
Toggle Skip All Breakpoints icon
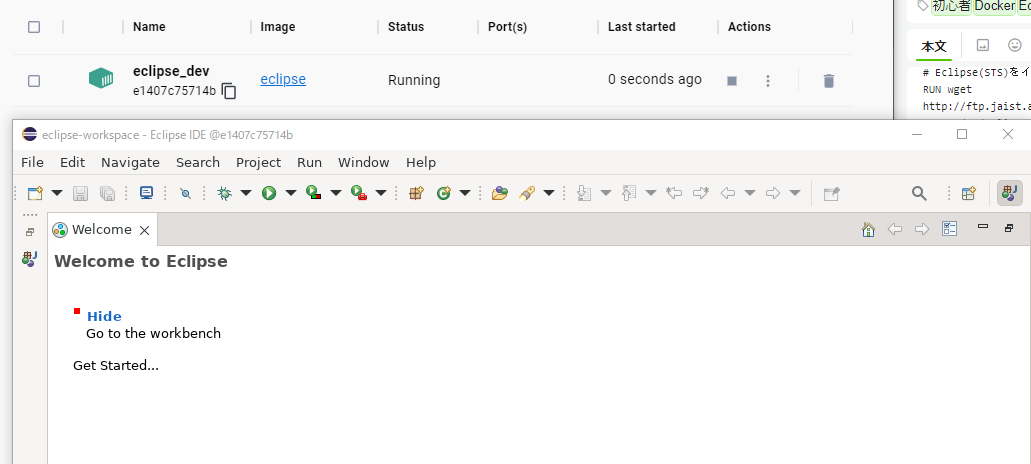[185, 193]
